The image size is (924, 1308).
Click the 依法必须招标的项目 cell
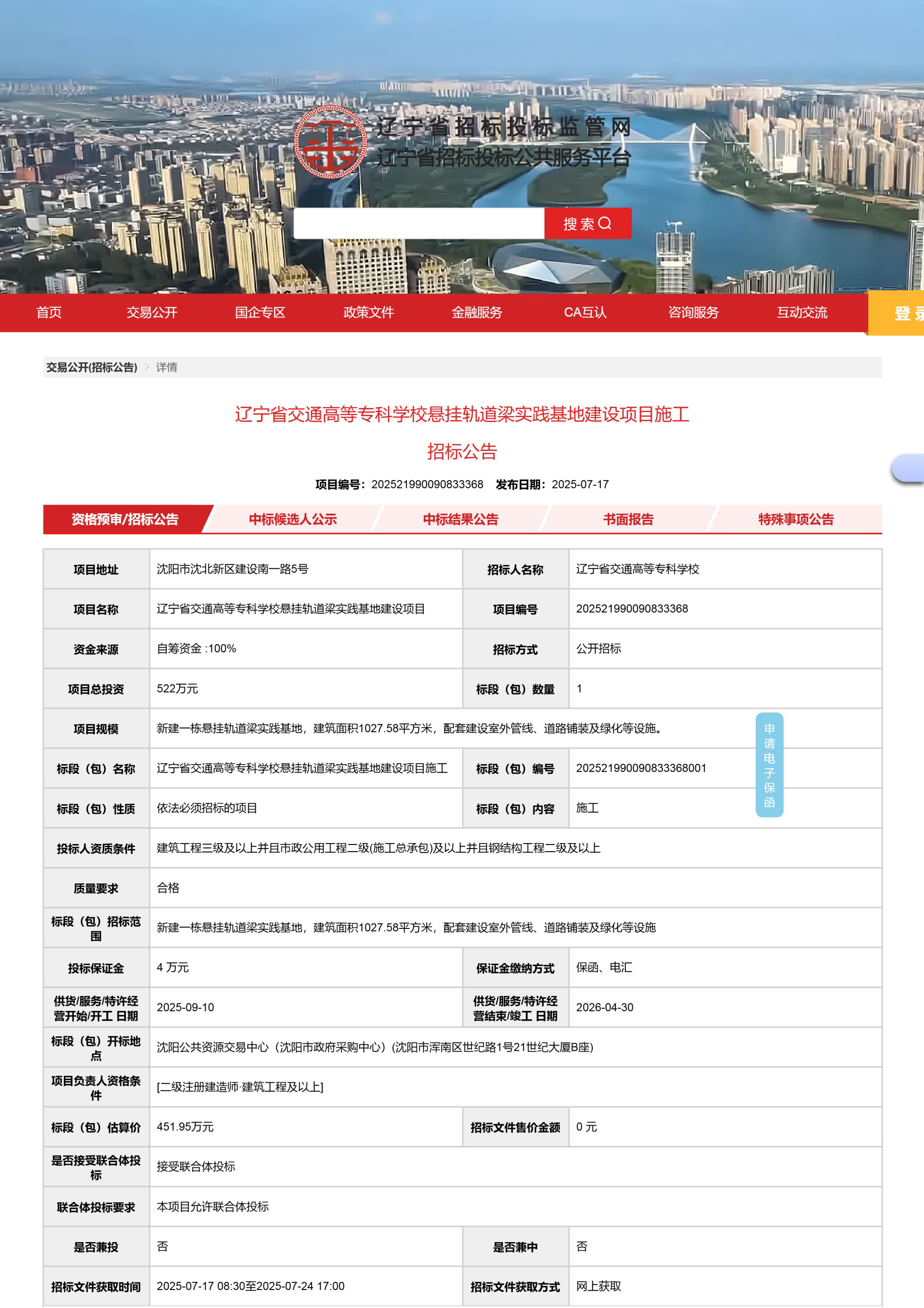click(x=306, y=808)
